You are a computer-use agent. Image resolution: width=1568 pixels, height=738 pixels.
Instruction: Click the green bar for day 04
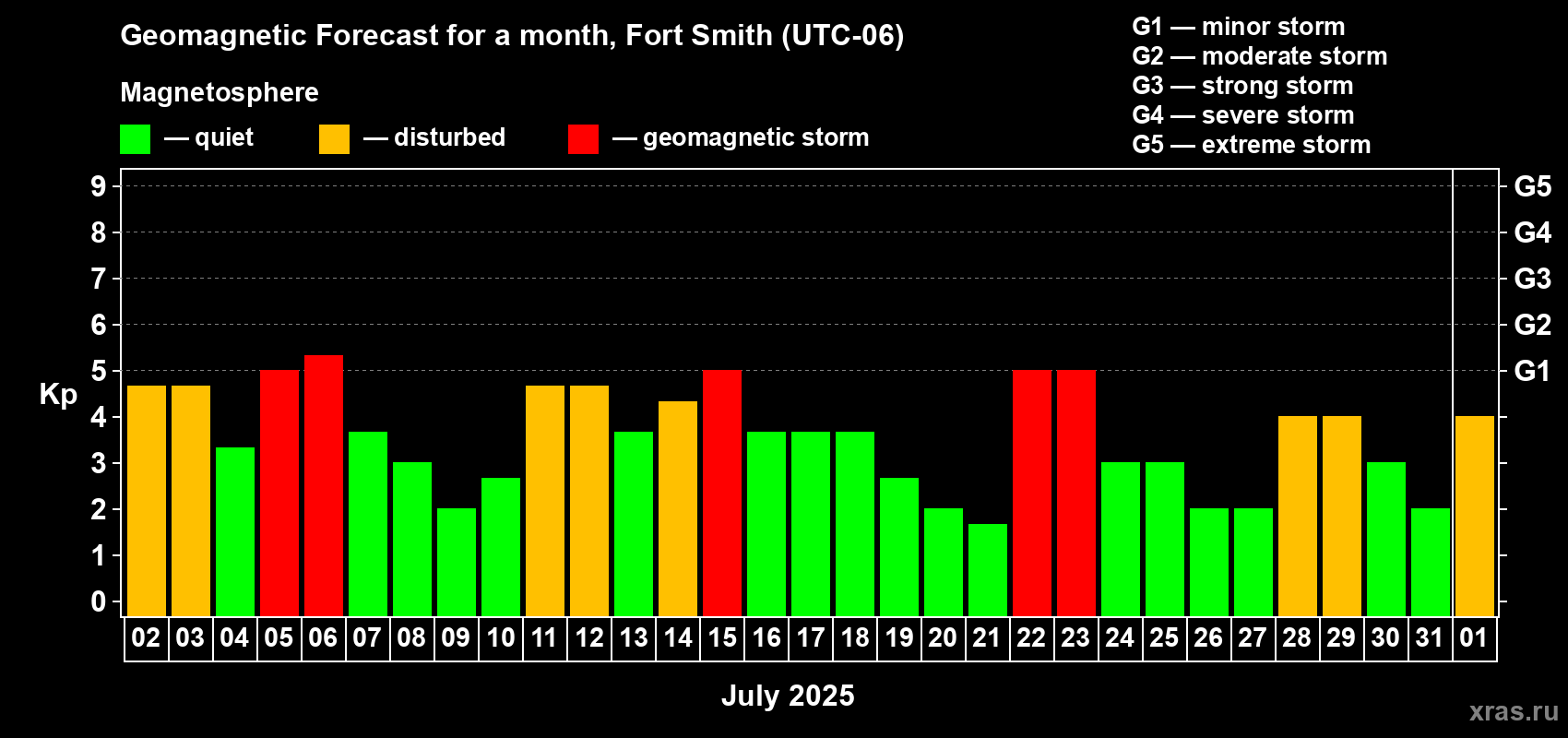tap(235, 531)
